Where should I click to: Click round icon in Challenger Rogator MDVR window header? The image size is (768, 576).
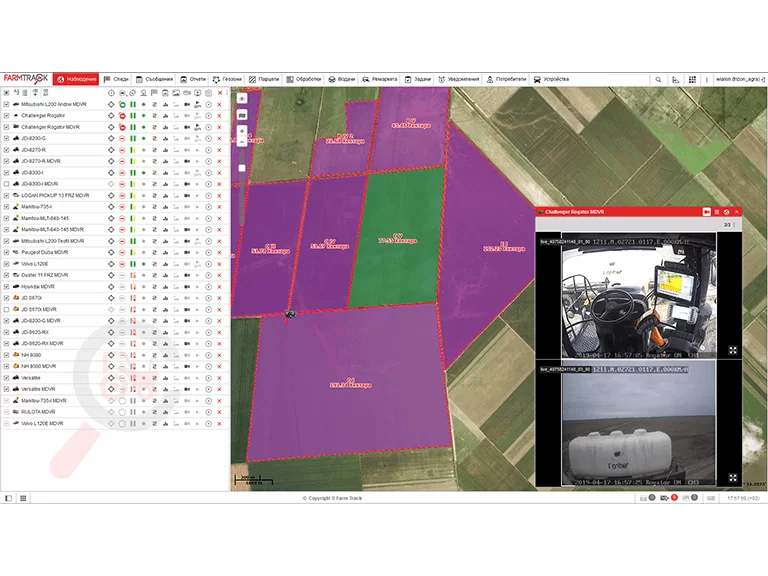[727, 212]
